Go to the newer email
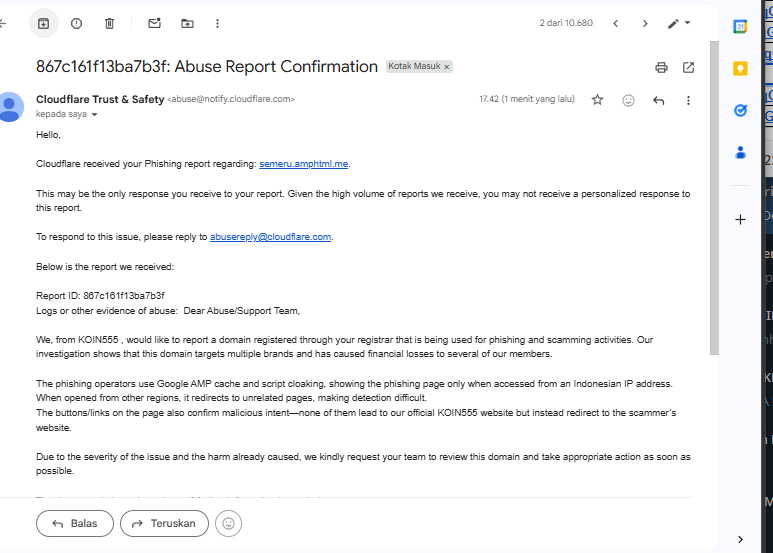Screen dimensions: 773x553 pos(616,23)
